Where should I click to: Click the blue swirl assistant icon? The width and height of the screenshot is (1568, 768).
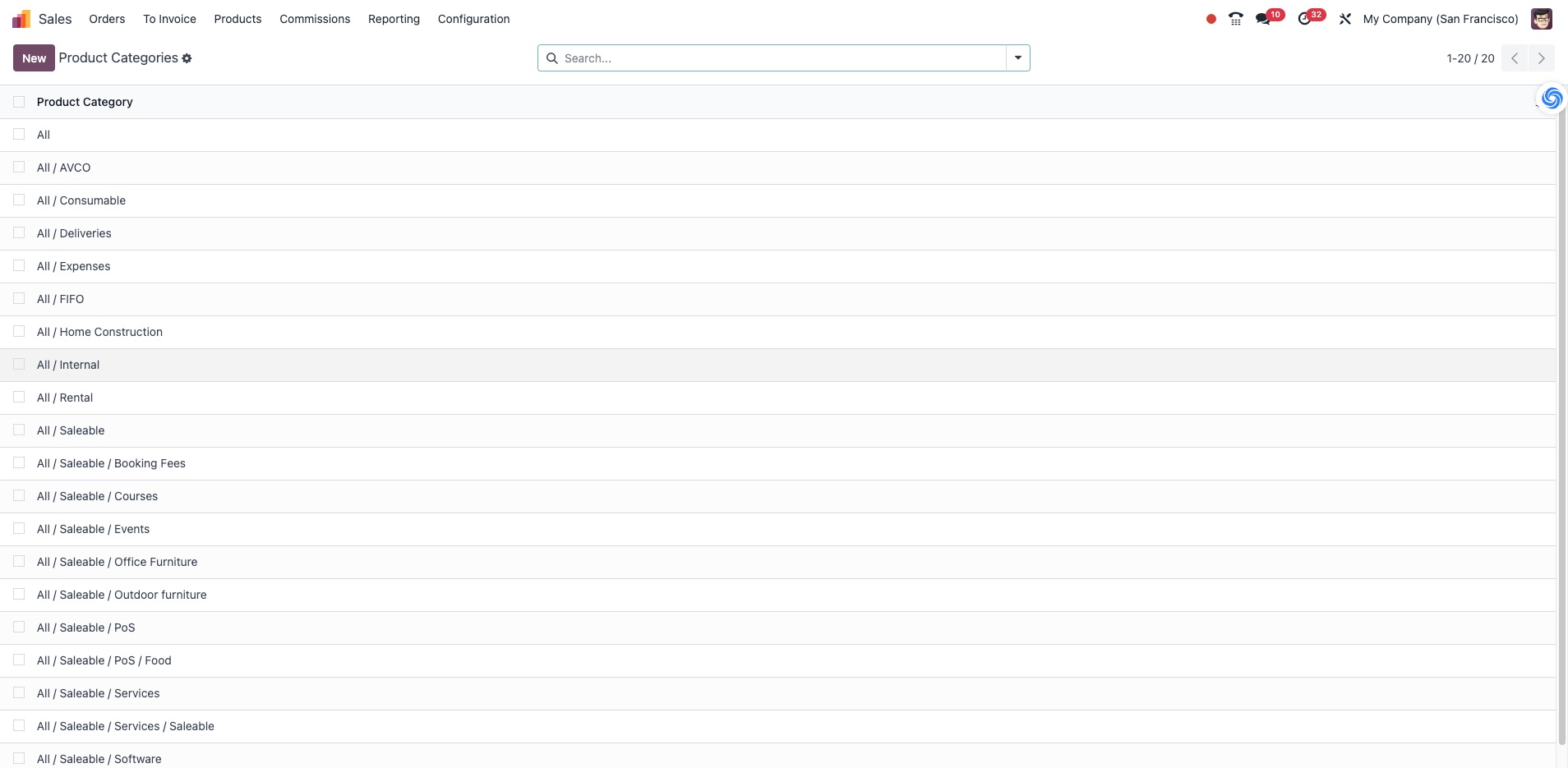tap(1552, 99)
